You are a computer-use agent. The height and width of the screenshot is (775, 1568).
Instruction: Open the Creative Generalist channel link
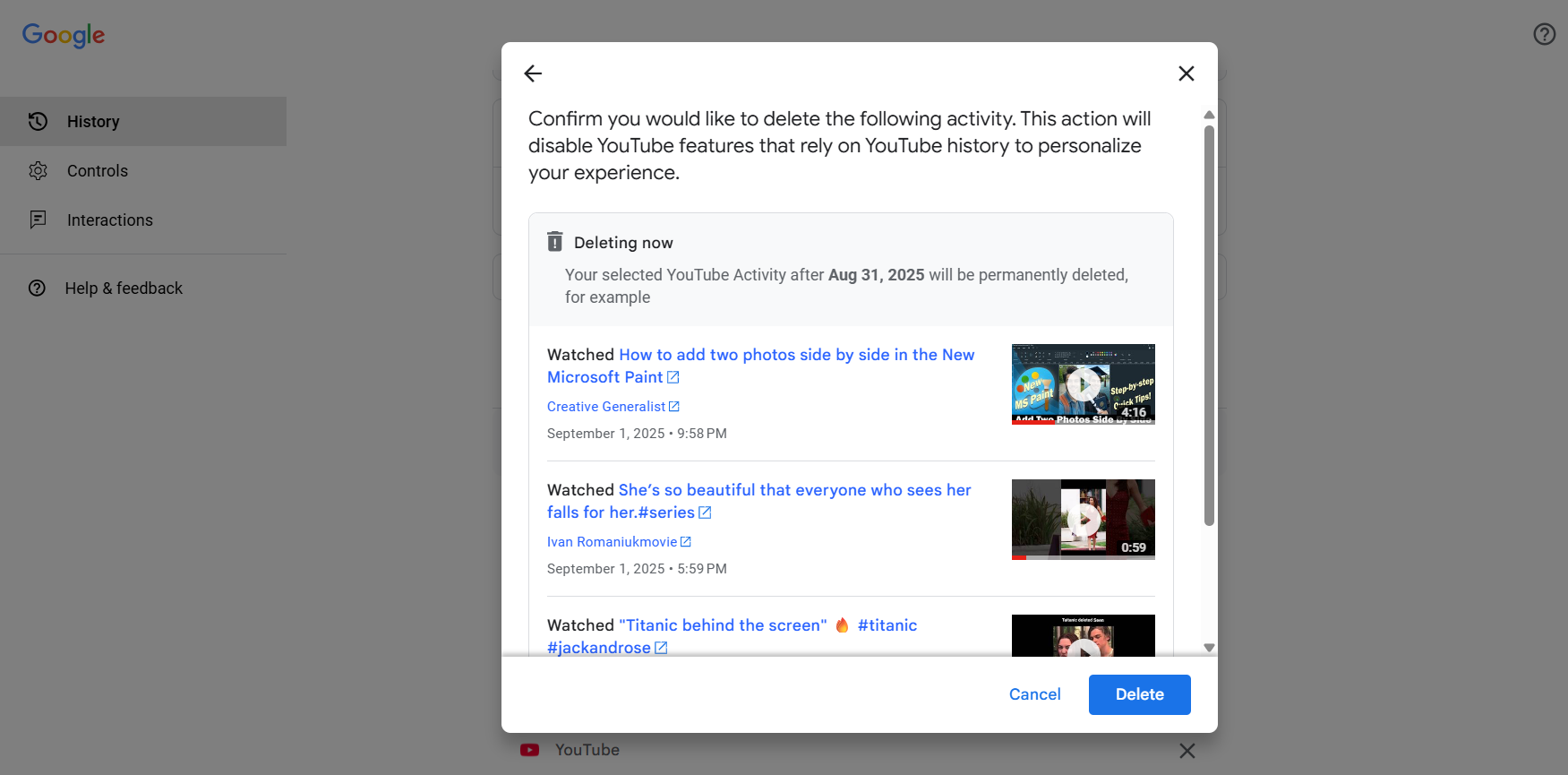click(x=606, y=407)
